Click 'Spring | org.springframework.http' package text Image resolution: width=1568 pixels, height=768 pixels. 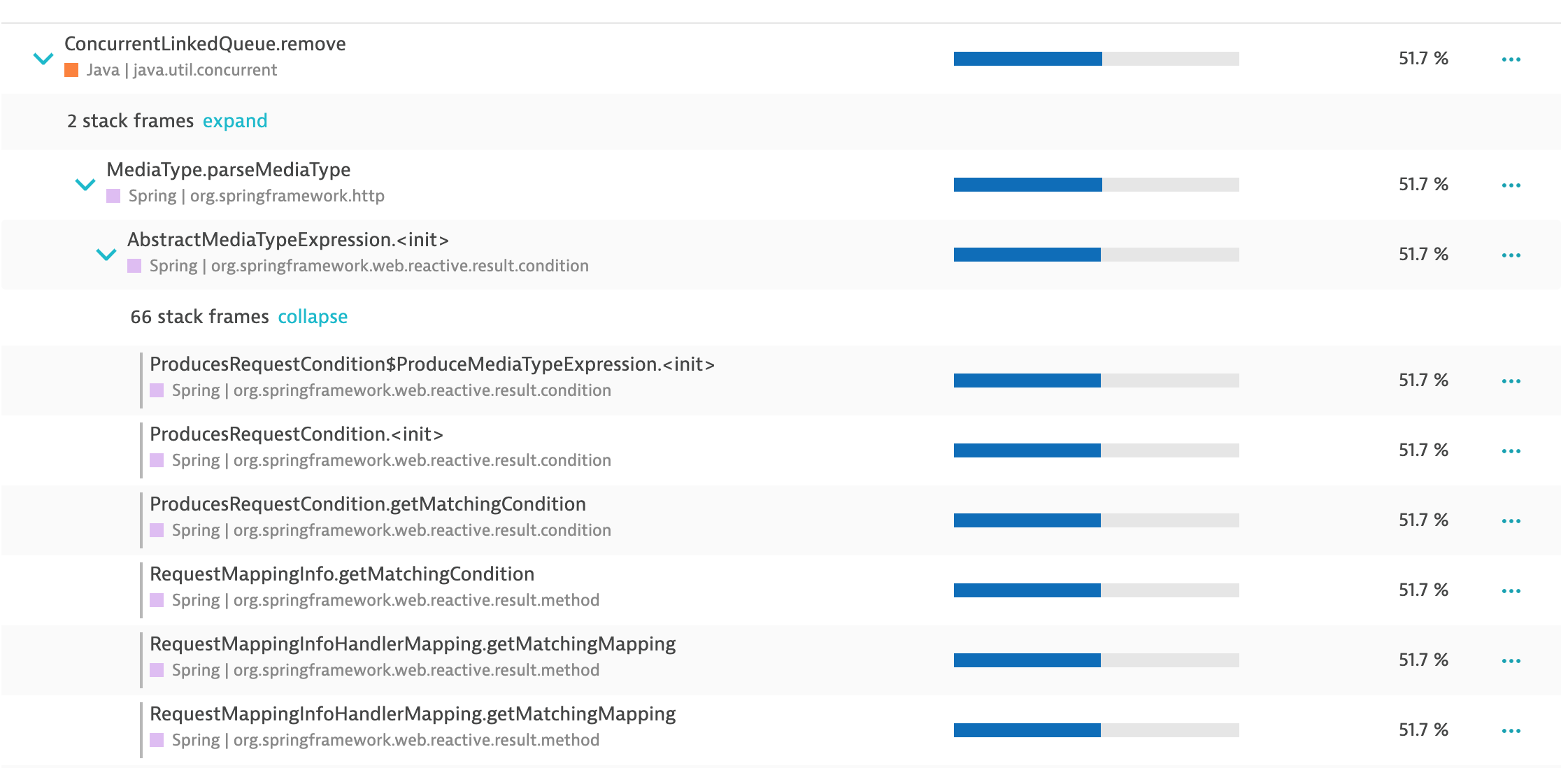[257, 196]
